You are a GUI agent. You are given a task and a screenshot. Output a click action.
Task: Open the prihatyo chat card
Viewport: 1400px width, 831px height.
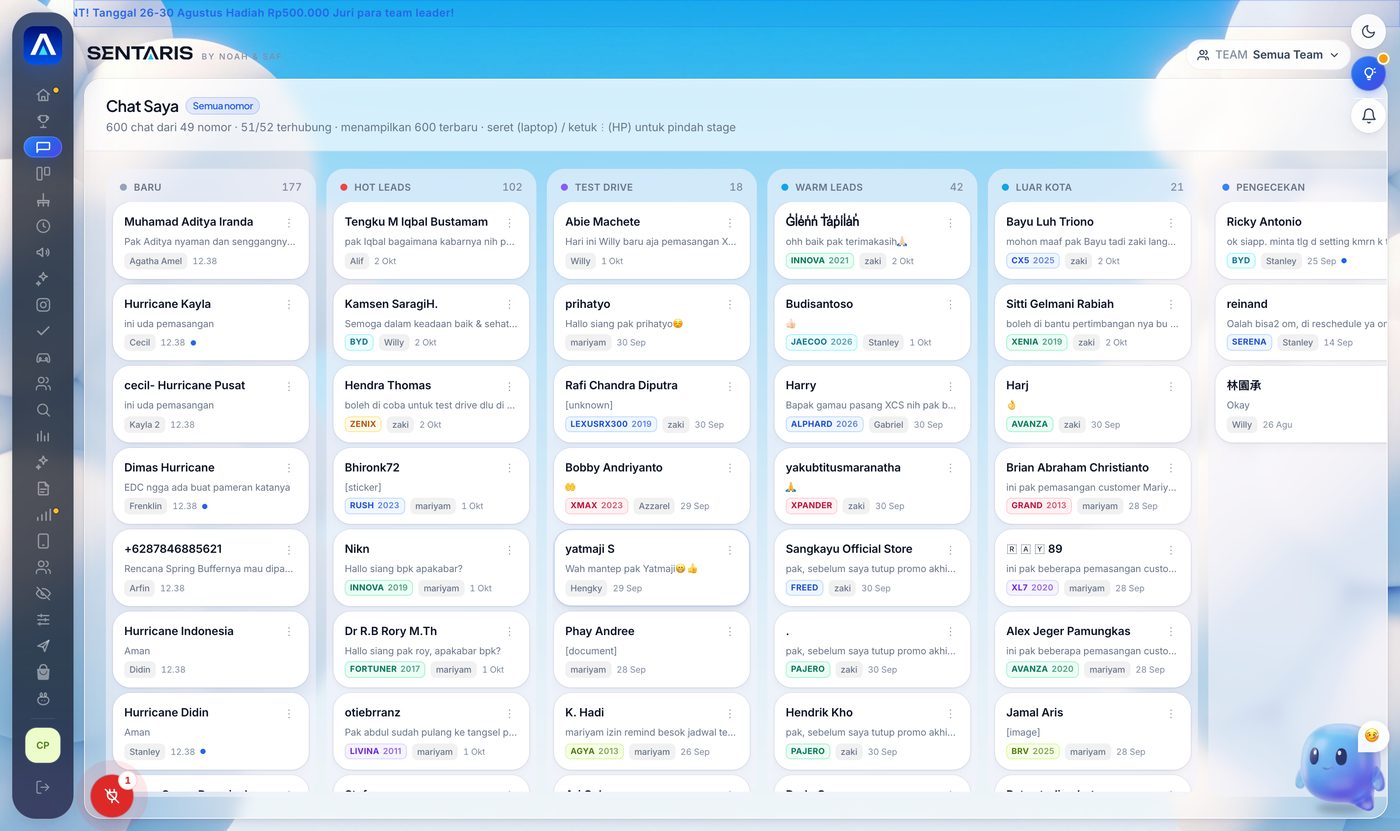651,322
